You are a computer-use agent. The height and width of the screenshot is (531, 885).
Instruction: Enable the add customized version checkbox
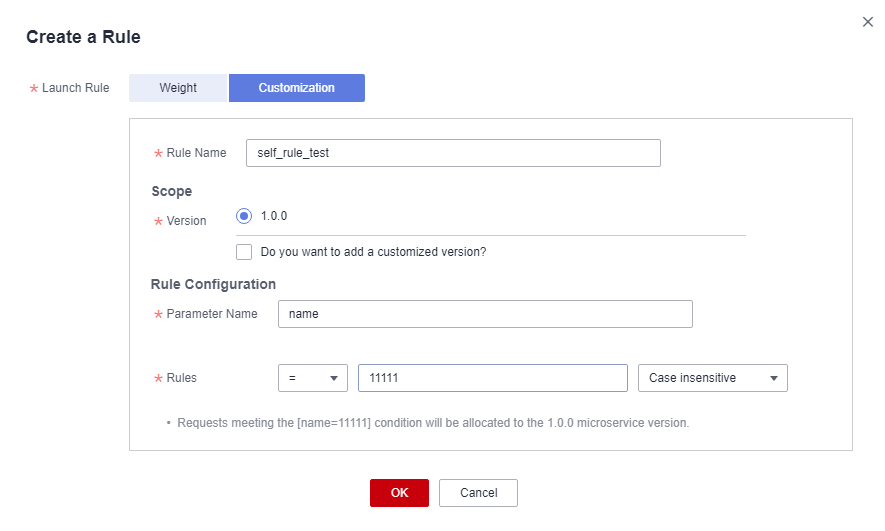(x=244, y=252)
